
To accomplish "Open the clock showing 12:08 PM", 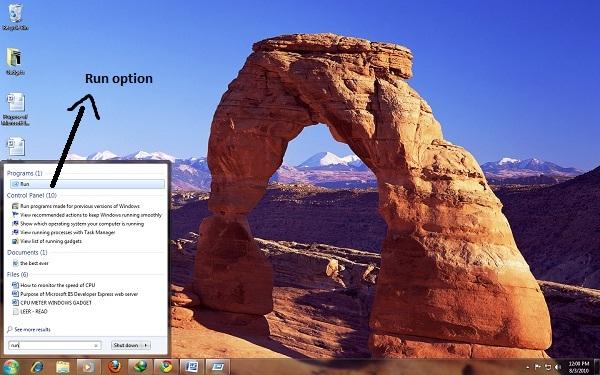I will click(579, 367).
